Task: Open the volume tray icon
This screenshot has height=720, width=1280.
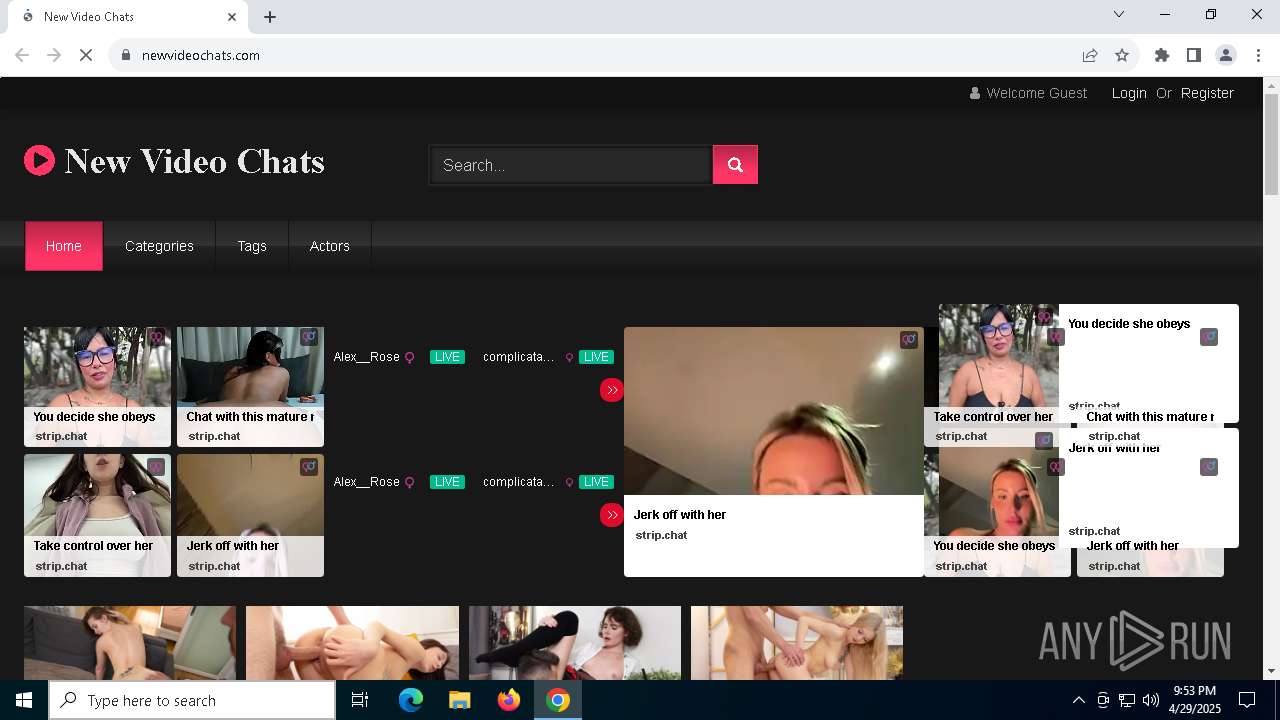Action: click(1151, 700)
